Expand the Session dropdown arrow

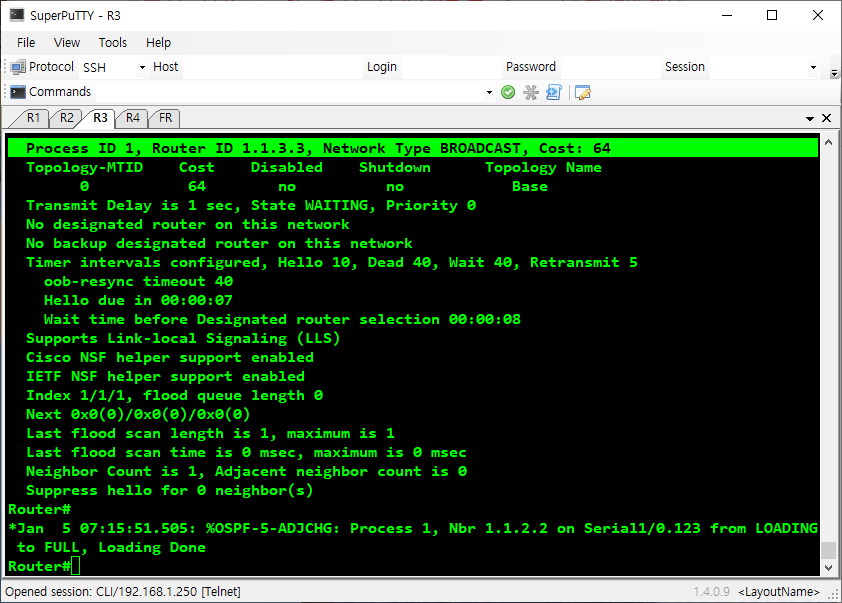point(814,68)
